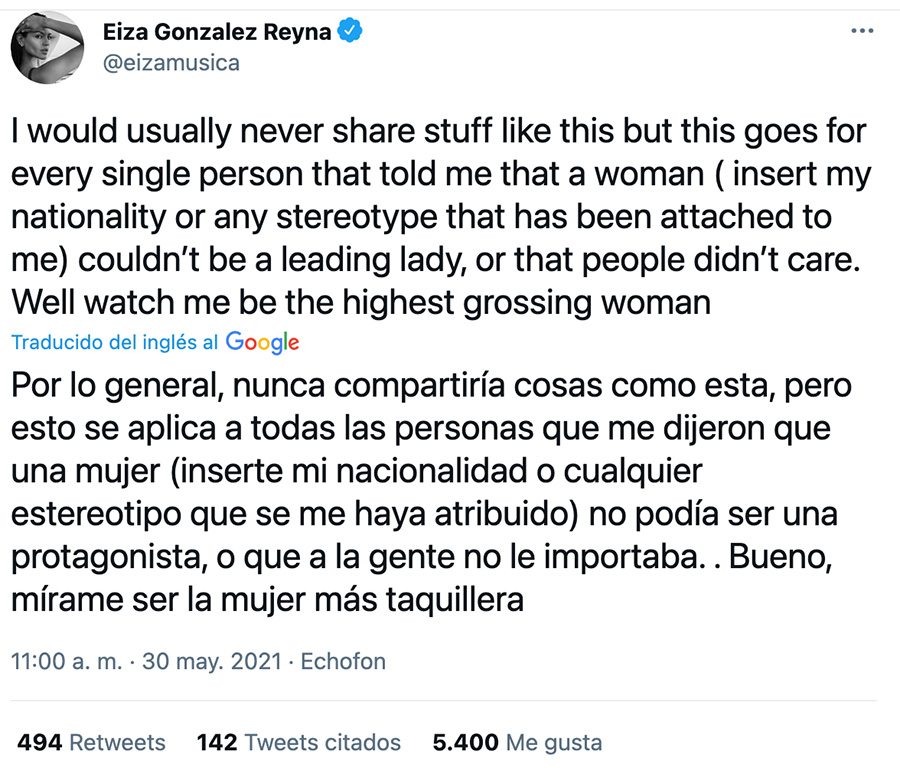
Task: Click the 'highest grossing woman' closing line
Action: [x=361, y=301]
